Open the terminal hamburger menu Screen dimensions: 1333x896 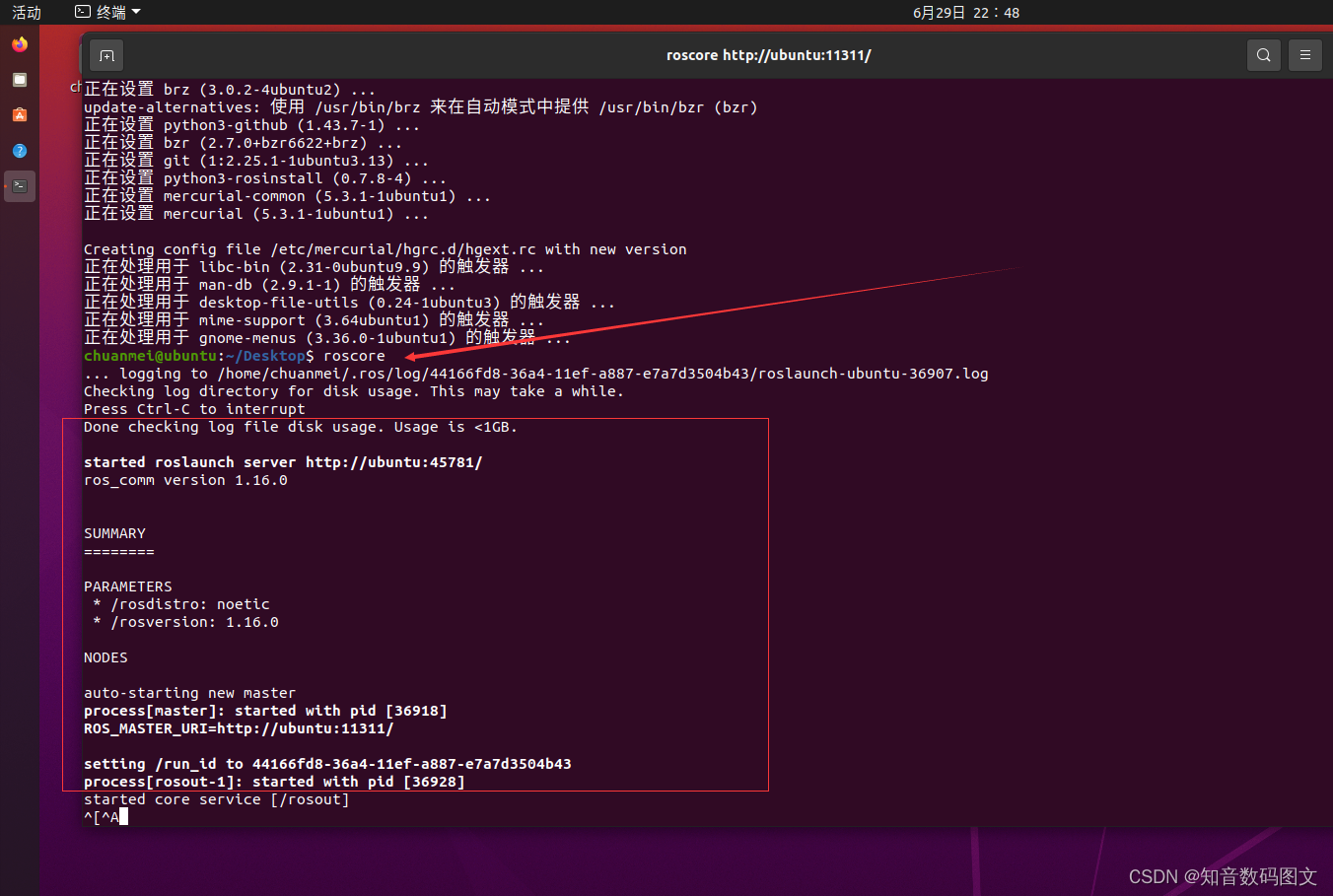pos(1304,54)
